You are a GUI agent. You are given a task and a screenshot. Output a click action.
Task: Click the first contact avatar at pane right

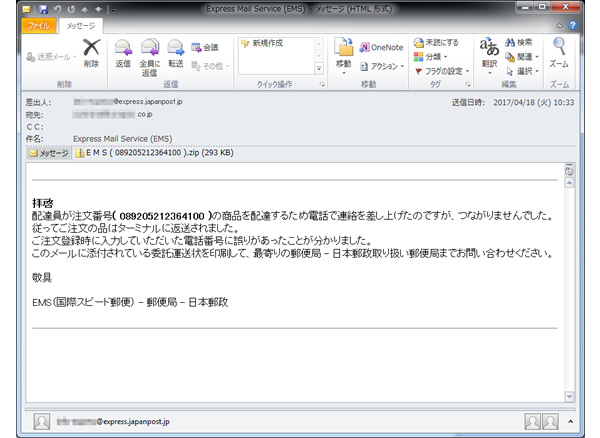532,422
